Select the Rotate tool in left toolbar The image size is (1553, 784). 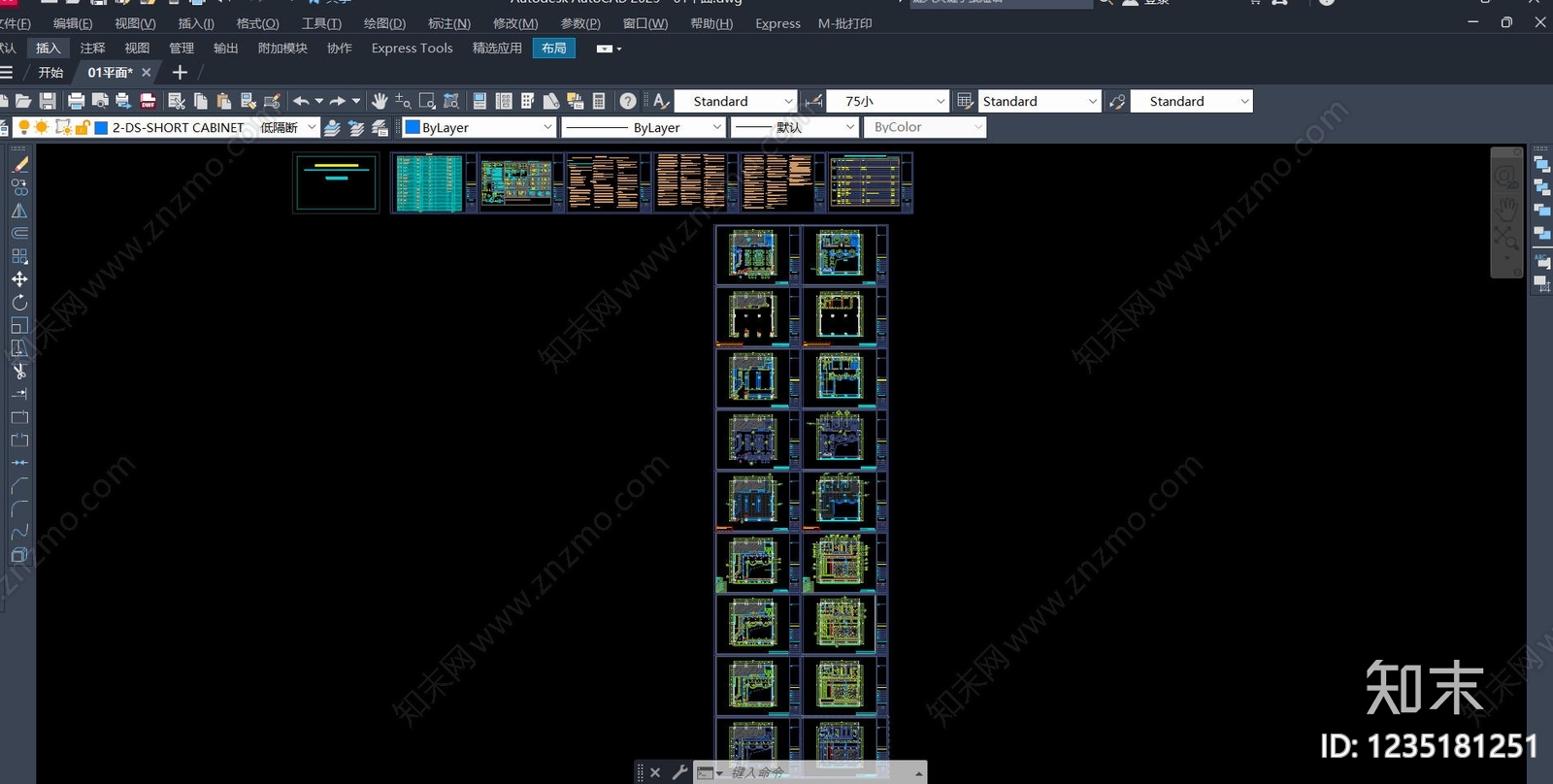pos(19,303)
